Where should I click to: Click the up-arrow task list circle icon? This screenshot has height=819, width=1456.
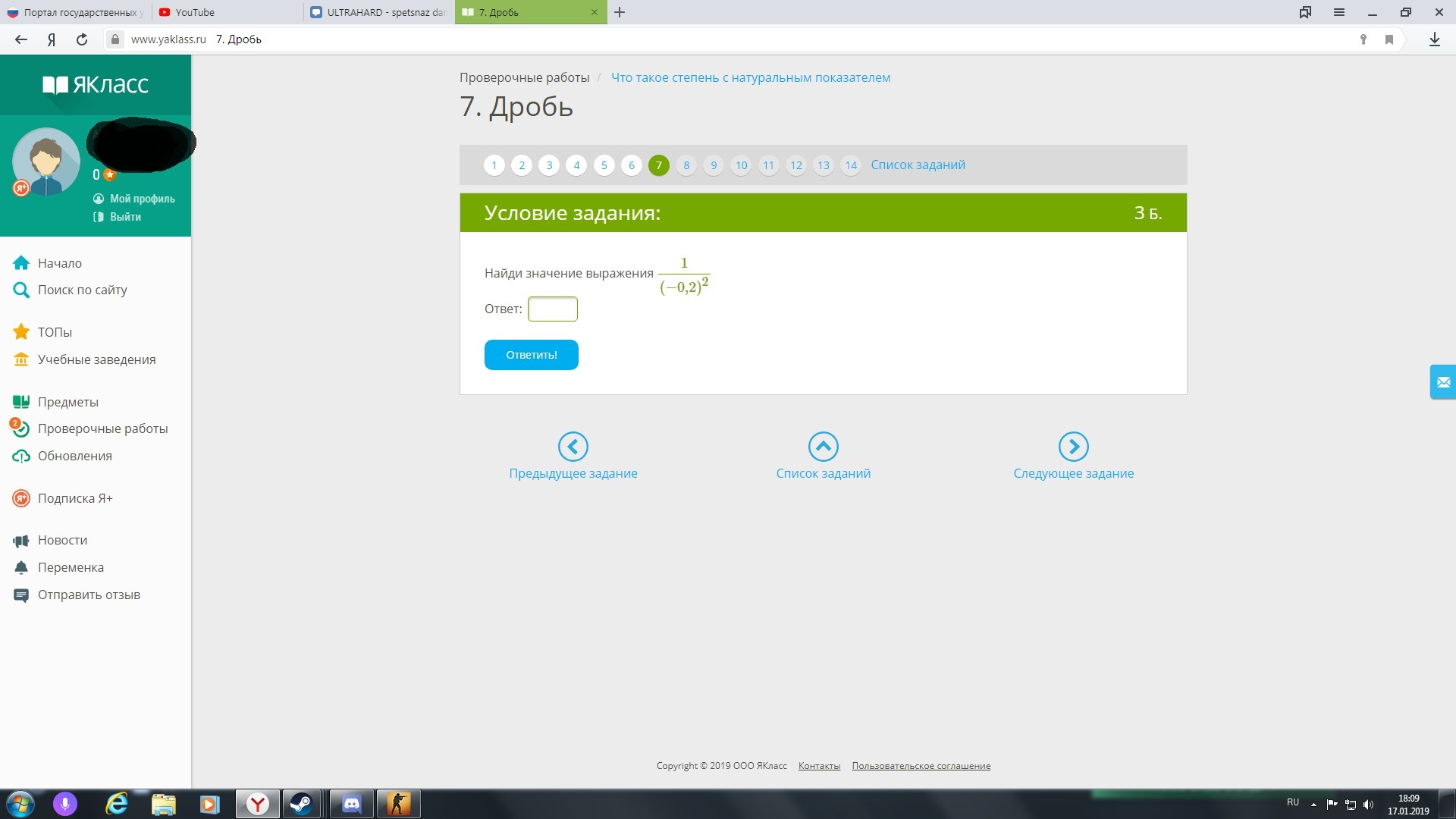pos(823,447)
